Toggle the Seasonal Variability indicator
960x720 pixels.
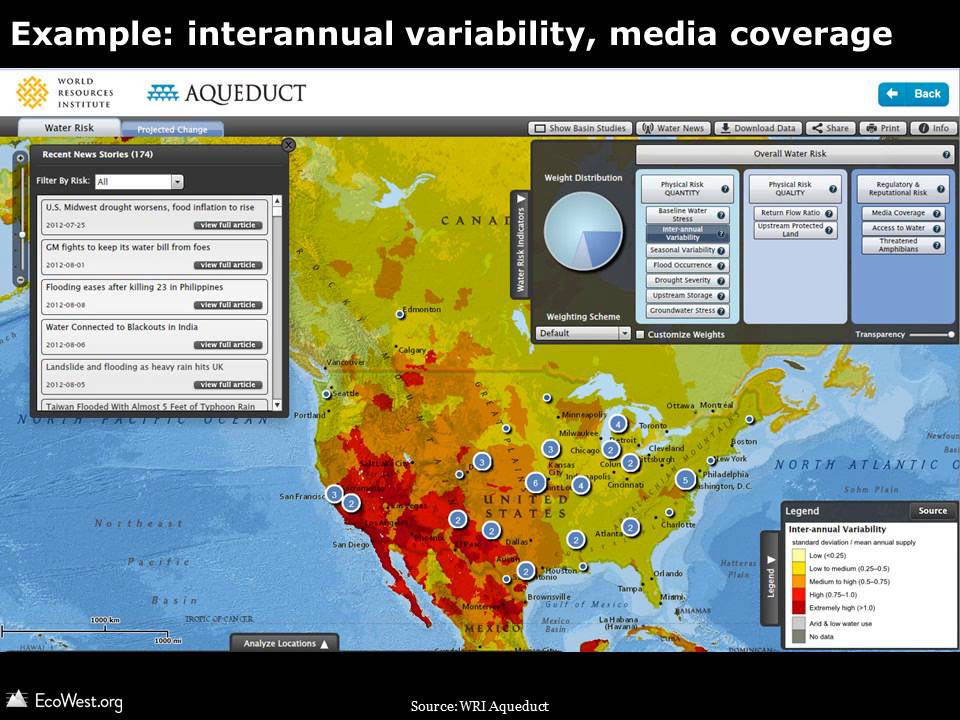pyautogui.click(x=688, y=250)
